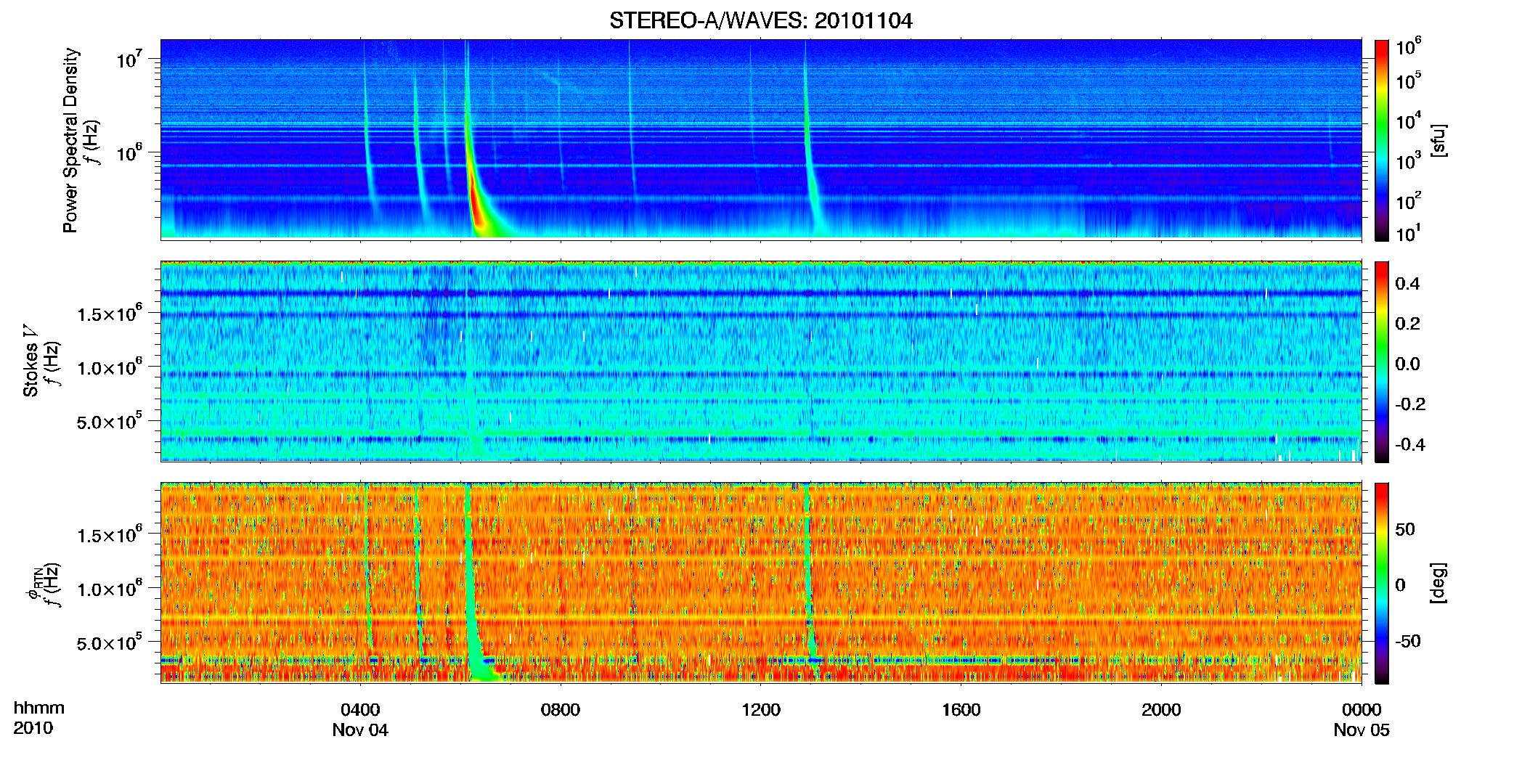The height and width of the screenshot is (784, 1522).
Task: Click the 0800 time tick label
Action: coord(561,710)
